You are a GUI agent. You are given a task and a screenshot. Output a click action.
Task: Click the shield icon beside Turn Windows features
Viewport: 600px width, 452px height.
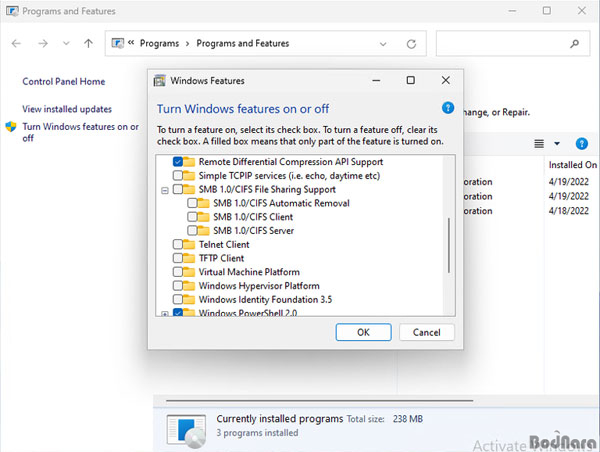click(x=11, y=127)
